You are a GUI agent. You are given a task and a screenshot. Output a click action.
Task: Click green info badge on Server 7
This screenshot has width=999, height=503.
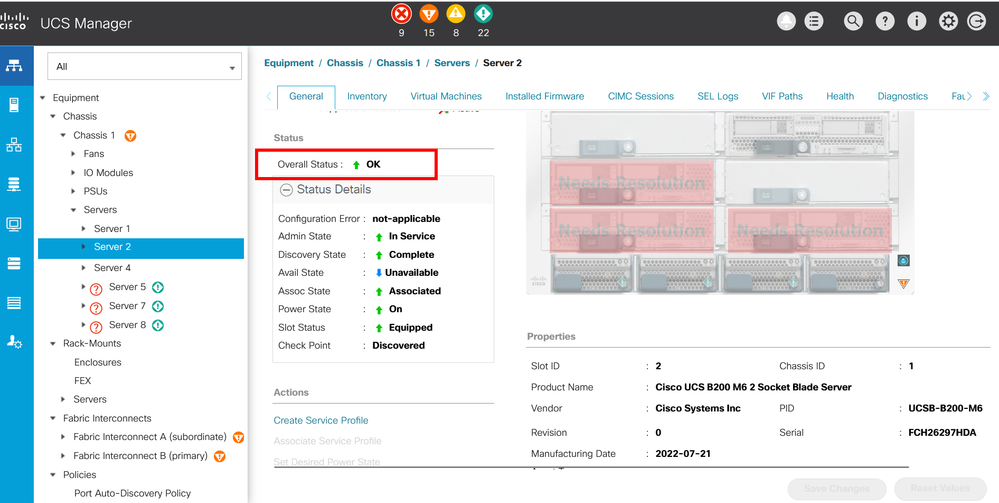158,306
